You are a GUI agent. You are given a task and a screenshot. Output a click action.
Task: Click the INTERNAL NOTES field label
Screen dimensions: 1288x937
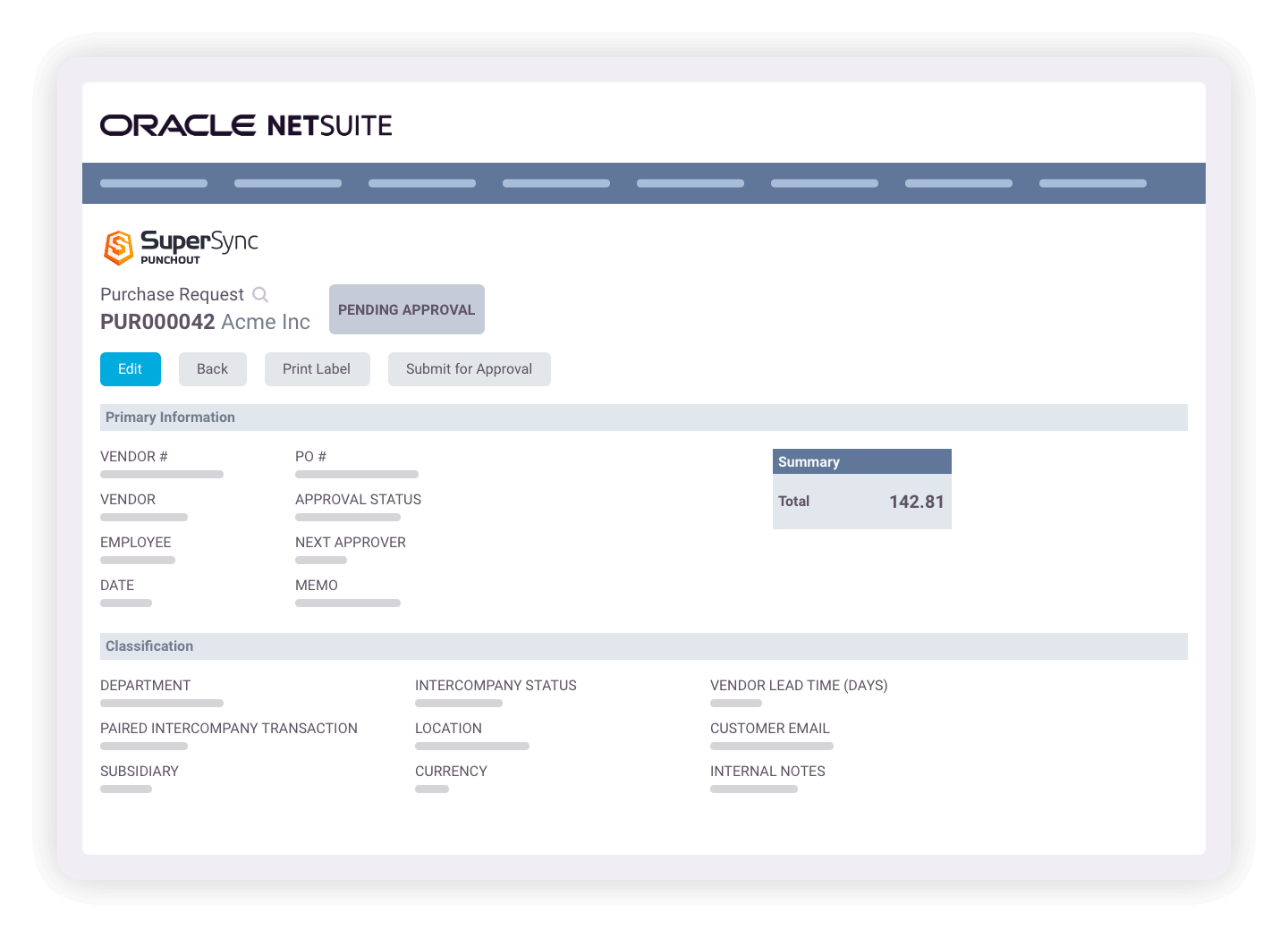point(768,772)
